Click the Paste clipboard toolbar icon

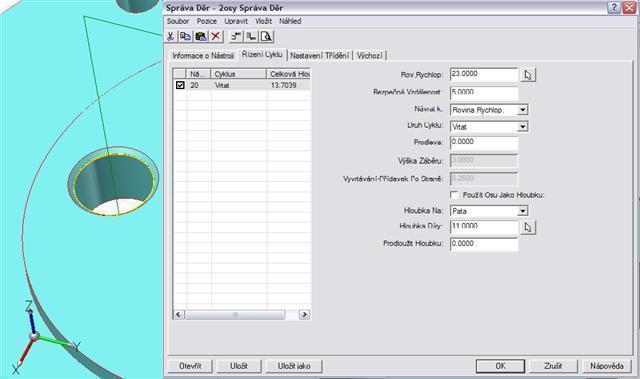tap(200, 37)
